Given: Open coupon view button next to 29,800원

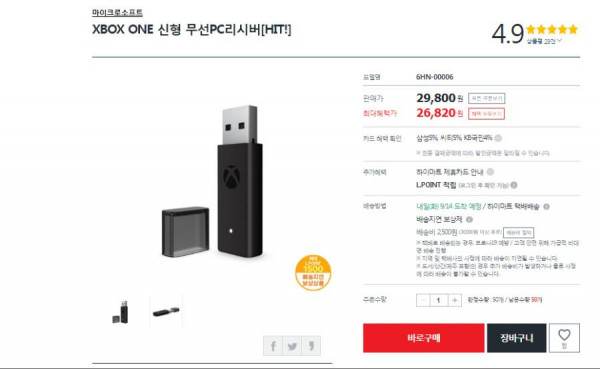Looking at the screenshot, I should [486, 98].
